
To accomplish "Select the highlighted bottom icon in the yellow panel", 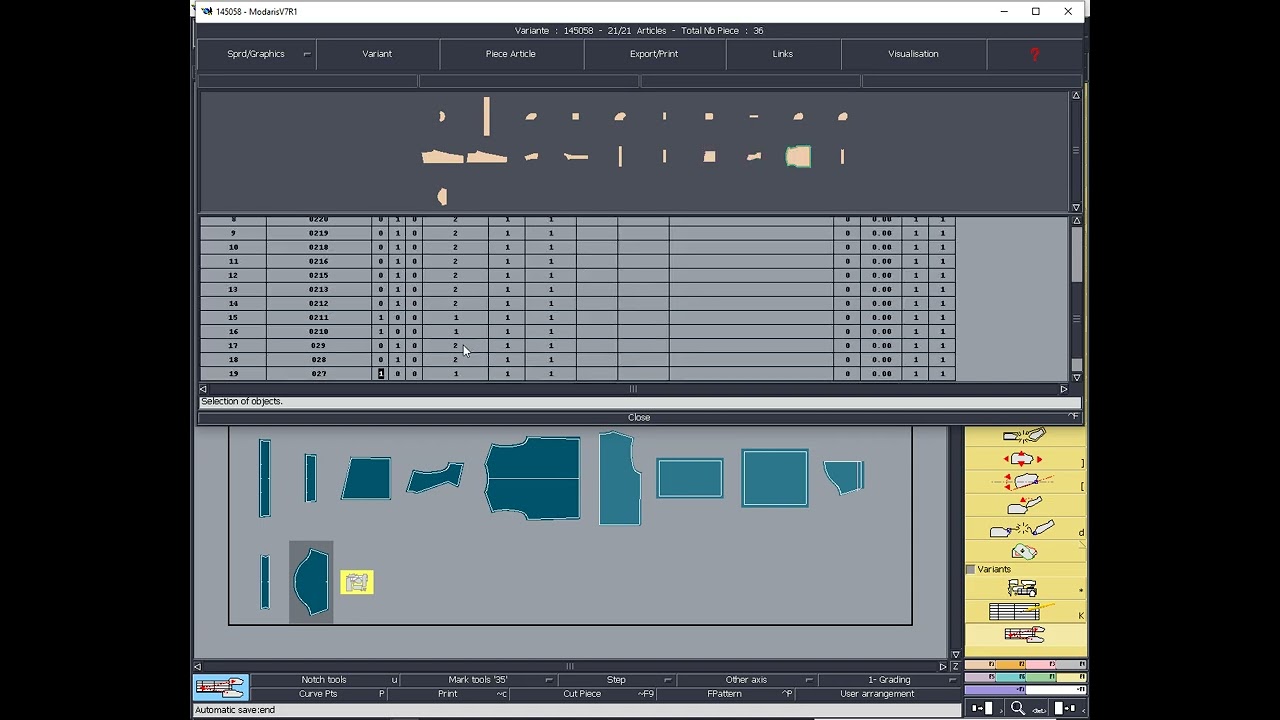I will point(1023,635).
